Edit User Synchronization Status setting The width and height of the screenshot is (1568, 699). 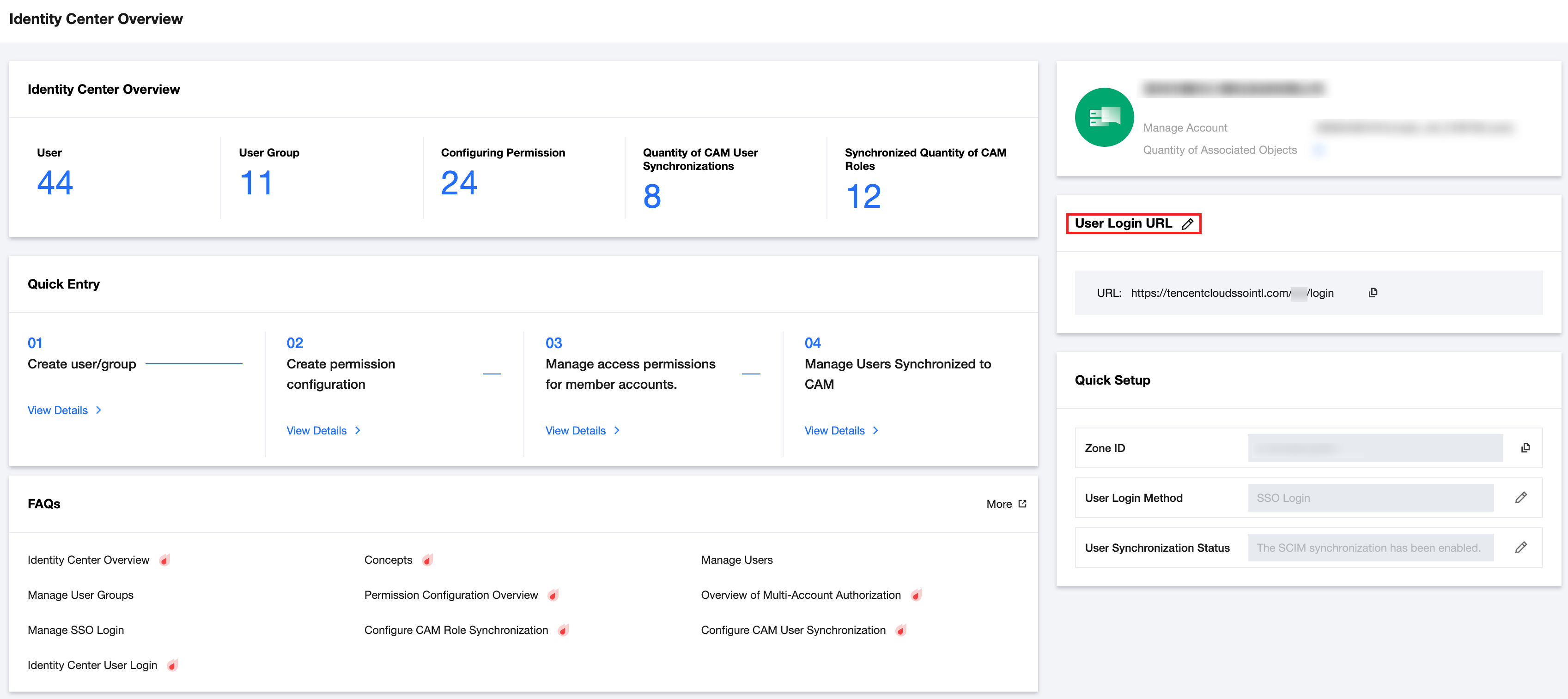[1520, 548]
